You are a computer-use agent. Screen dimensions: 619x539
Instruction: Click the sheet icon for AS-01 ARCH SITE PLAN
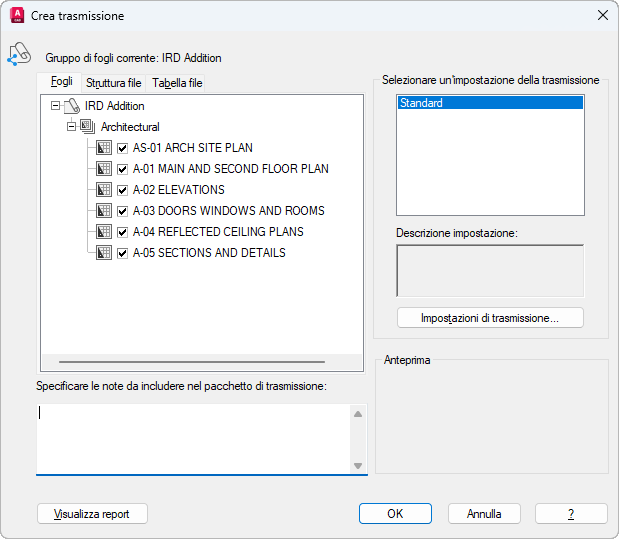104,148
